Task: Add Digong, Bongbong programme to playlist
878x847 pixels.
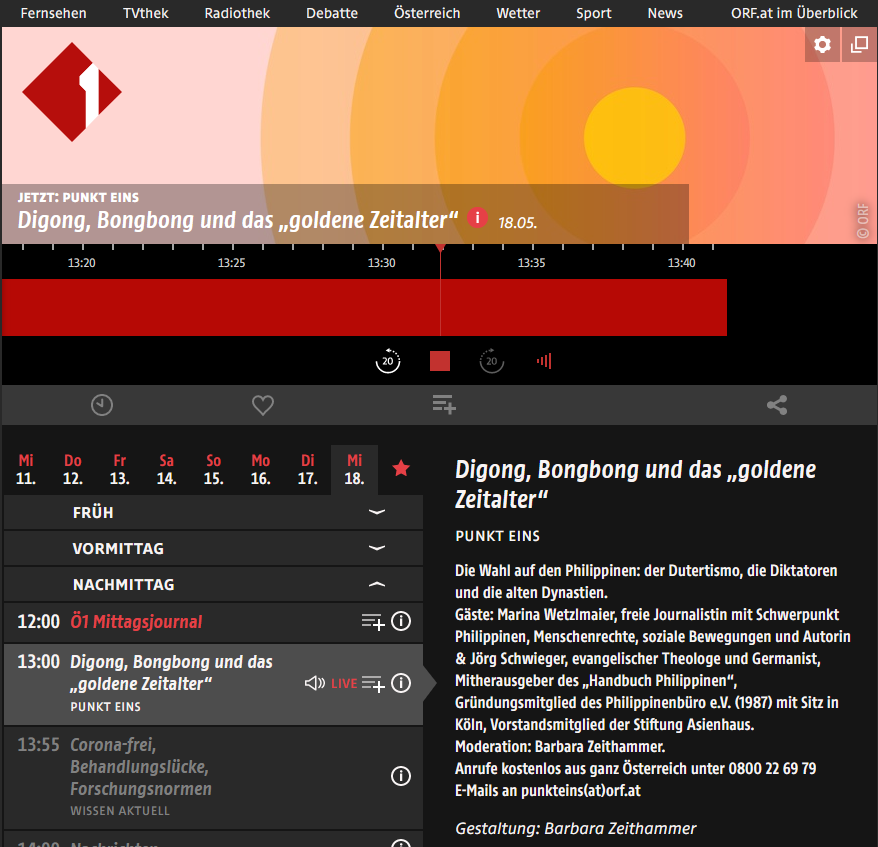Action: 373,684
